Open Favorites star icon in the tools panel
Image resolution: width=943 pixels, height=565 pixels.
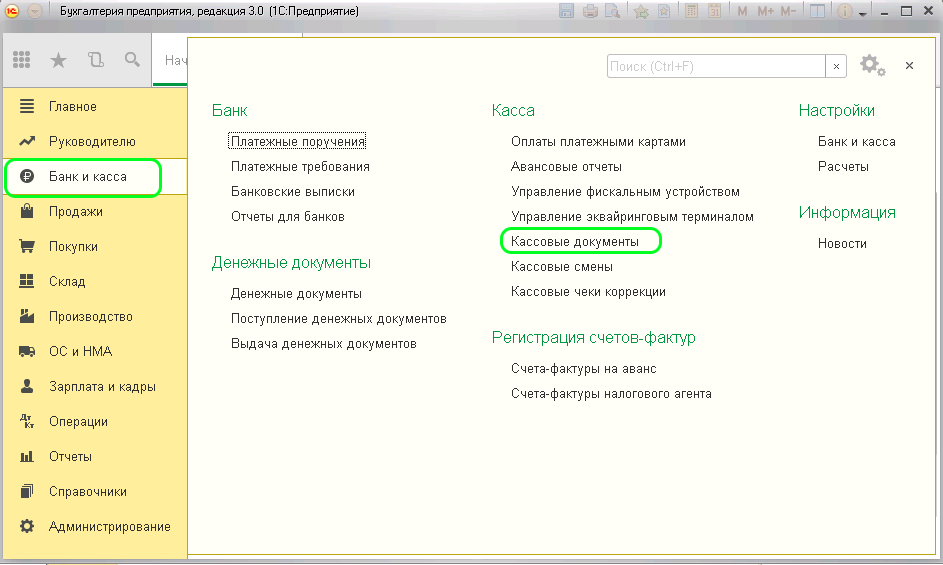click(59, 60)
